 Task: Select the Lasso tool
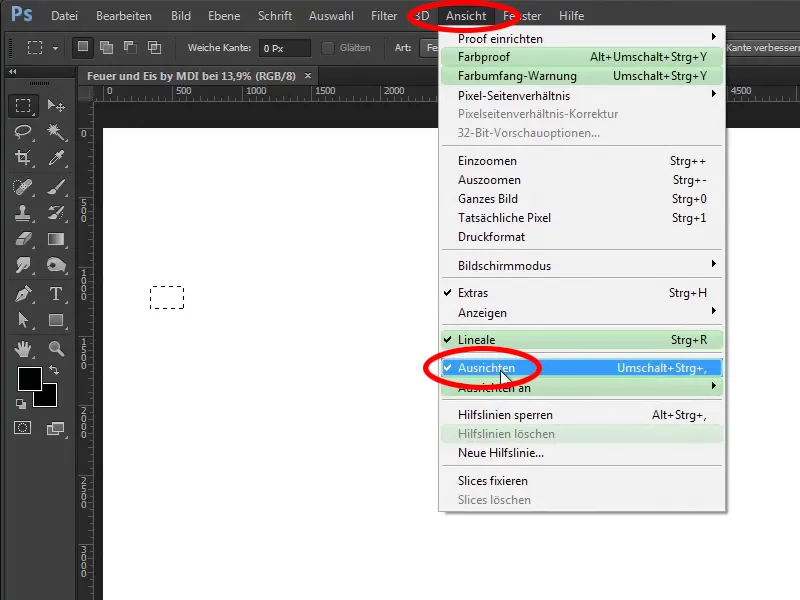(x=23, y=132)
